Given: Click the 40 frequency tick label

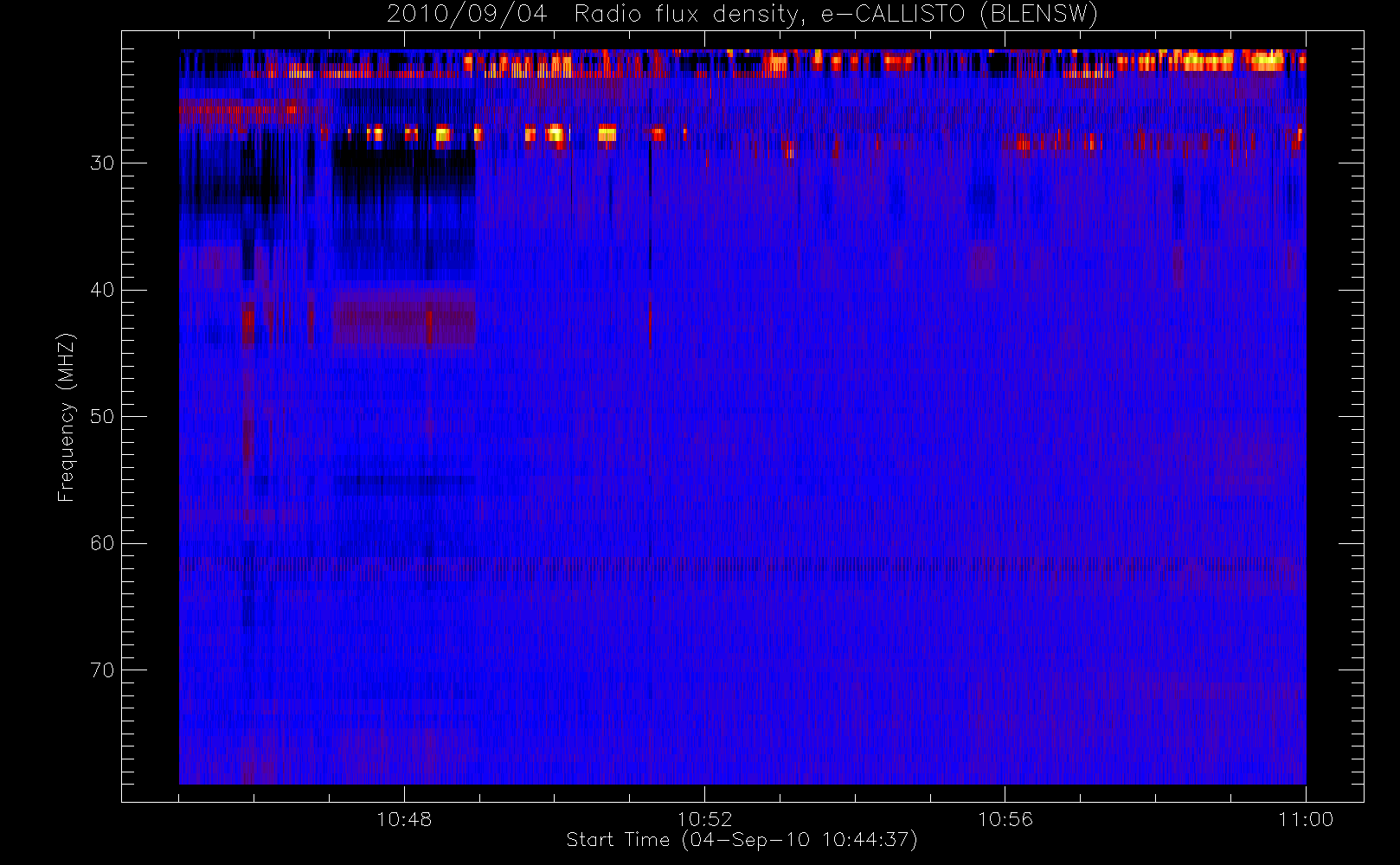Looking at the screenshot, I should click(102, 290).
